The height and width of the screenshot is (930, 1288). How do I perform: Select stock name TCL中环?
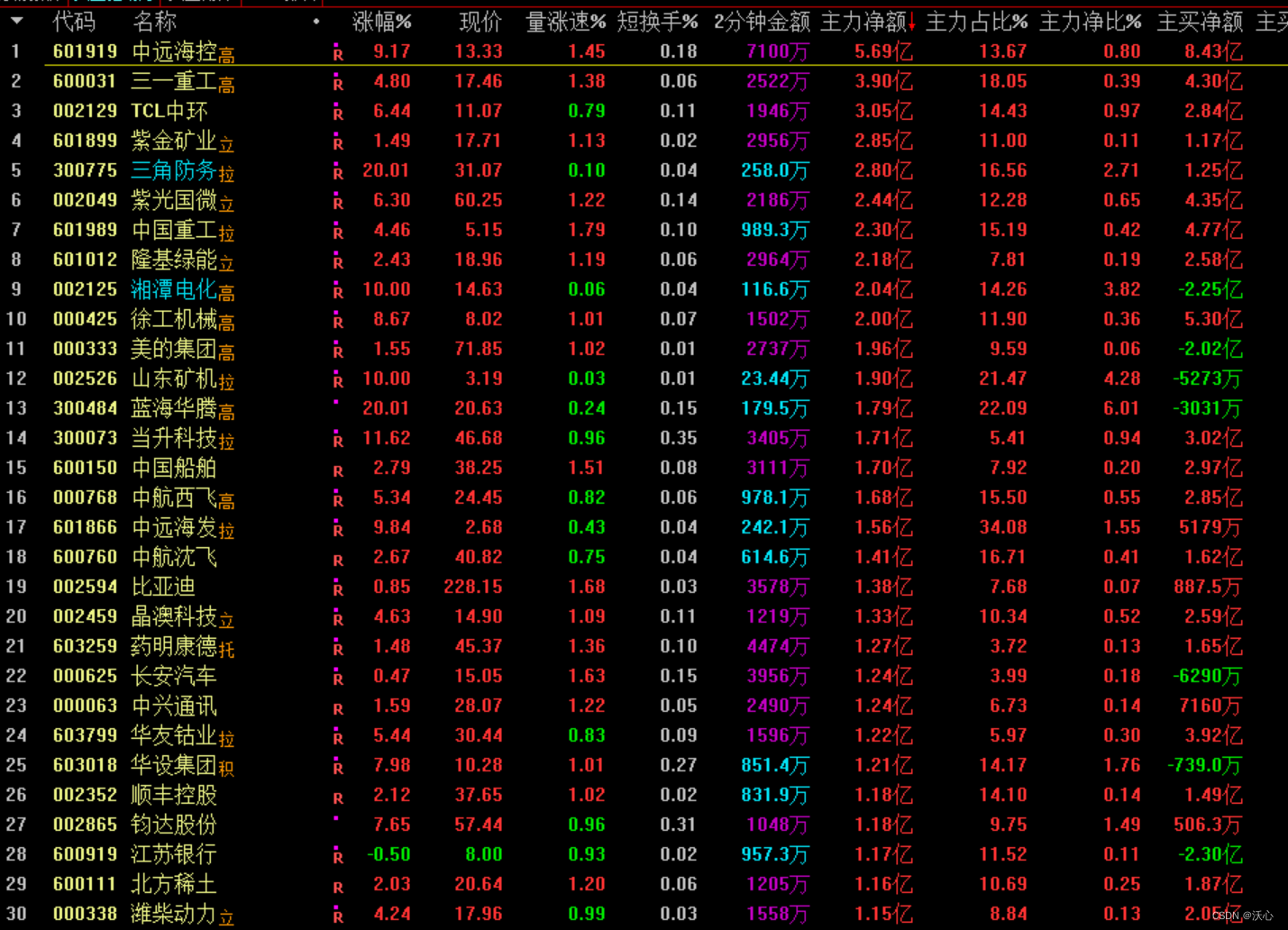pos(169,112)
